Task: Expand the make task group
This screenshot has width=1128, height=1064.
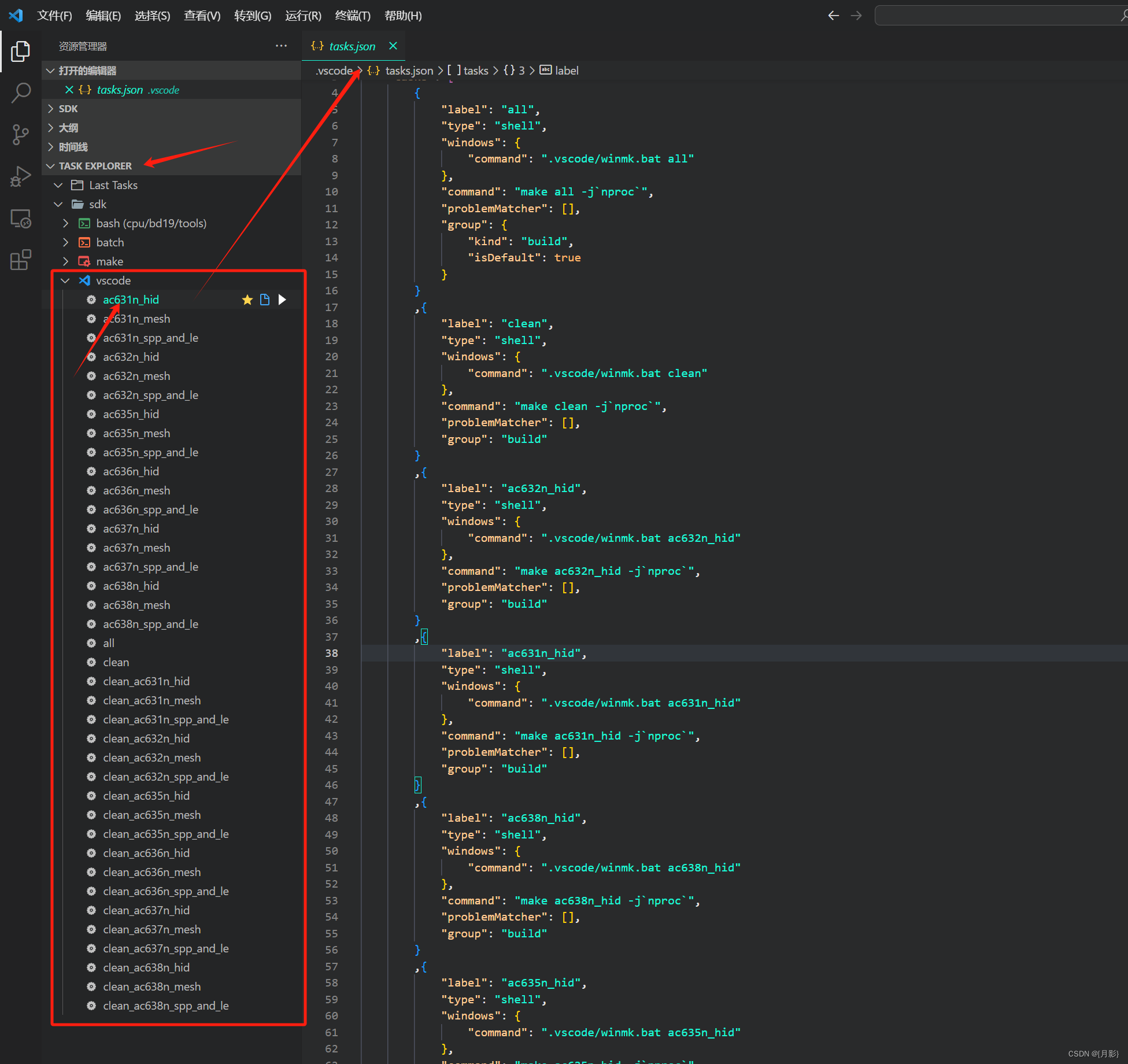Action: [x=65, y=261]
